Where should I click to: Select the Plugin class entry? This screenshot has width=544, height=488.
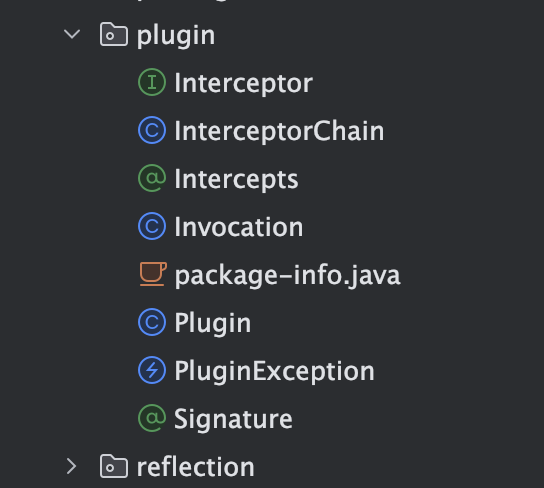pyautogui.click(x=213, y=324)
